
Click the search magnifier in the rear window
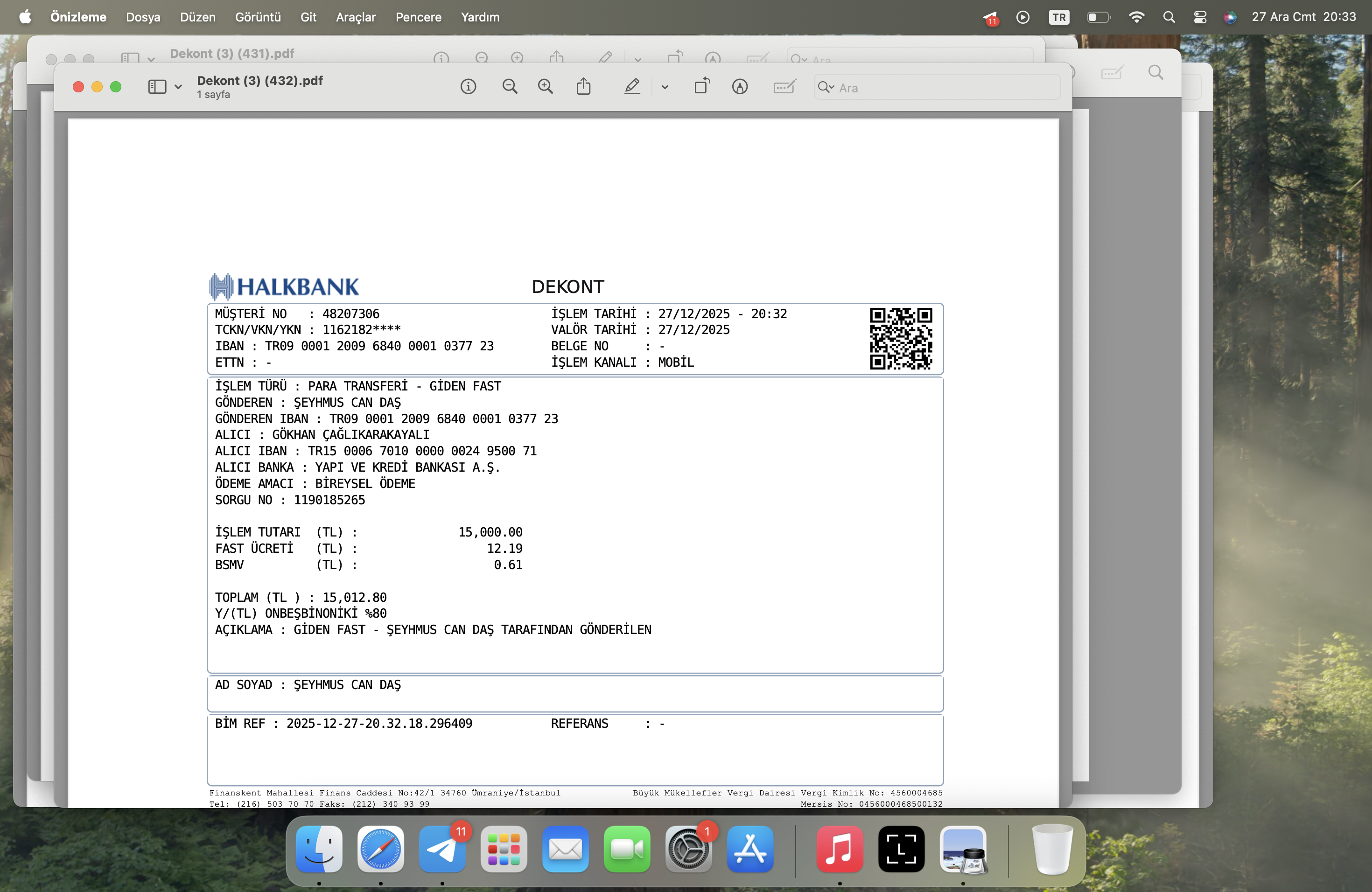click(1155, 73)
